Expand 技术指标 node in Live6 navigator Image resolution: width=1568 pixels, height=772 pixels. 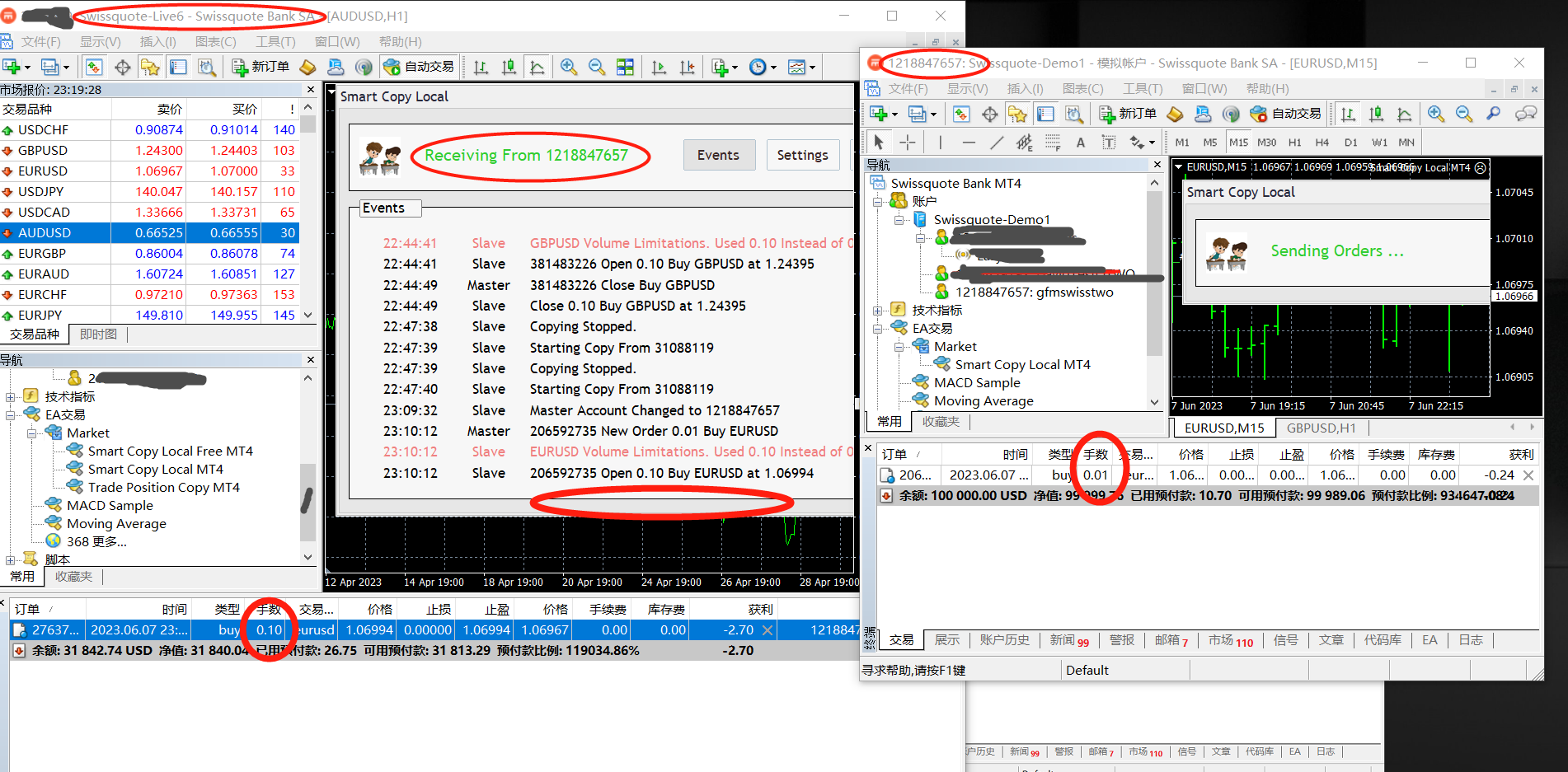(x=10, y=397)
